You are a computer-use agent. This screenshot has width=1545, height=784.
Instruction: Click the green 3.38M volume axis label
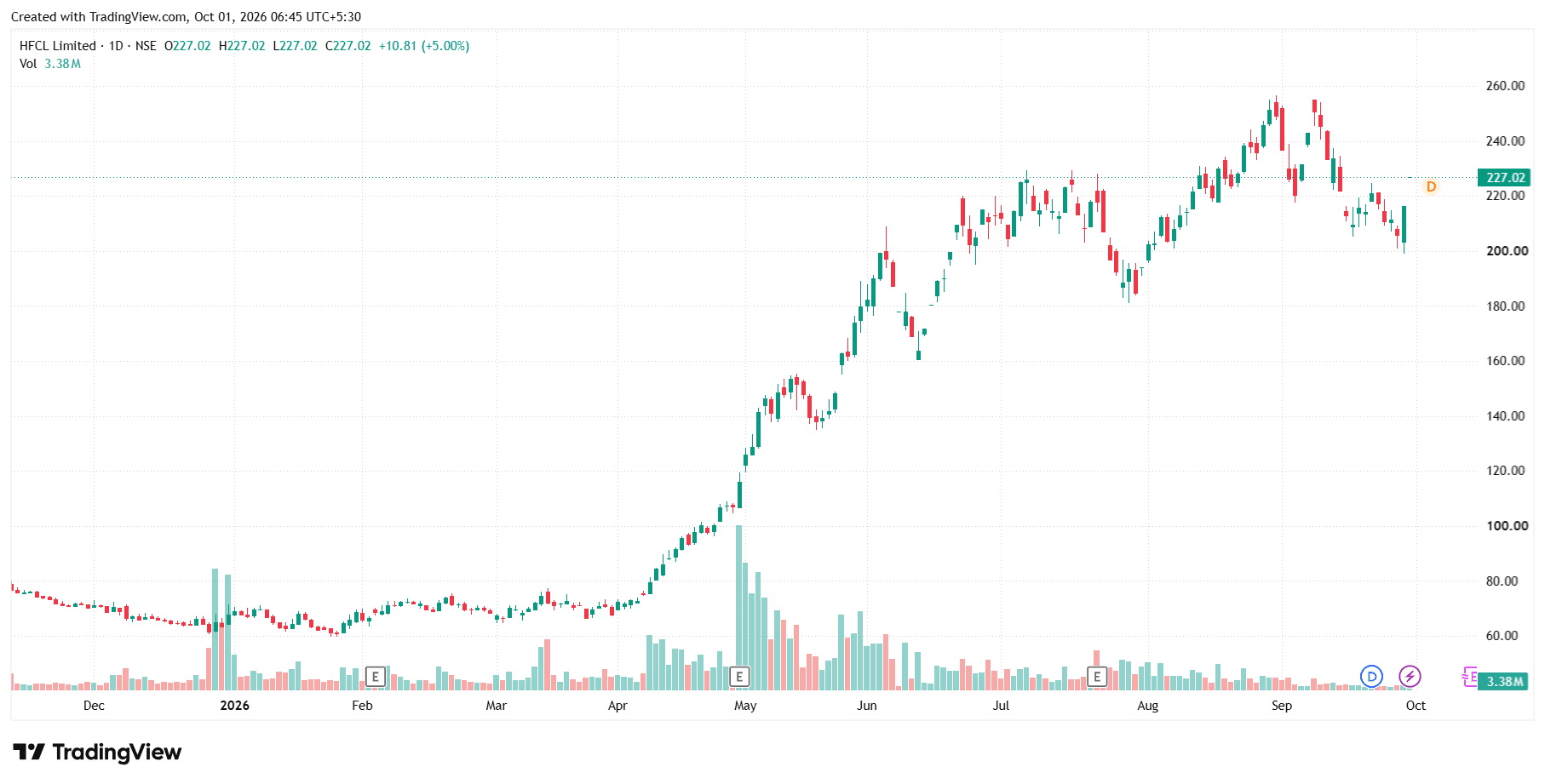click(1505, 682)
